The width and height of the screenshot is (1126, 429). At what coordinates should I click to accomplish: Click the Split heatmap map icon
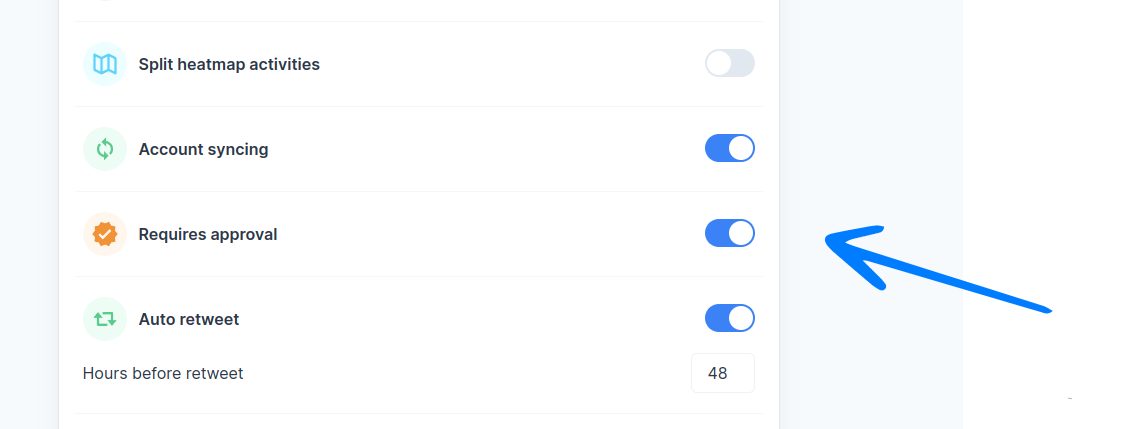pyautogui.click(x=105, y=64)
